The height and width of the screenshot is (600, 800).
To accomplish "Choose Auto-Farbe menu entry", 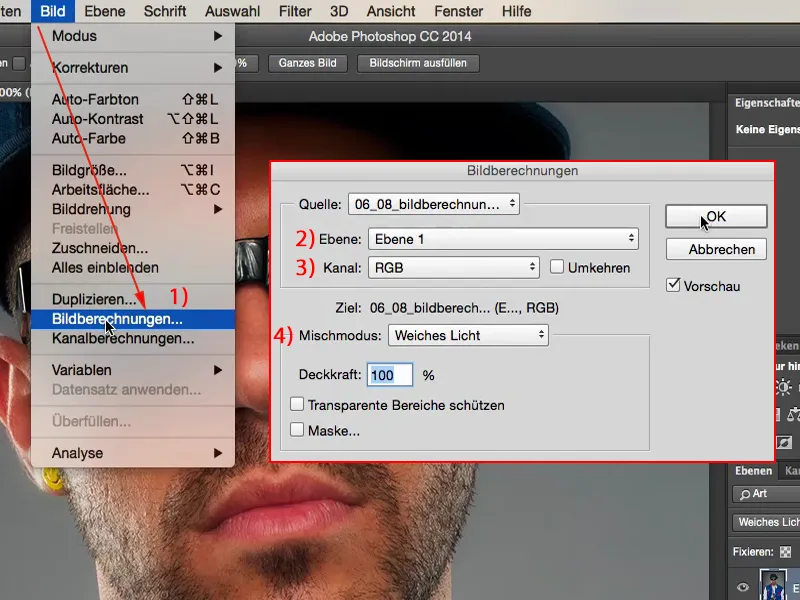I will [x=133, y=138].
